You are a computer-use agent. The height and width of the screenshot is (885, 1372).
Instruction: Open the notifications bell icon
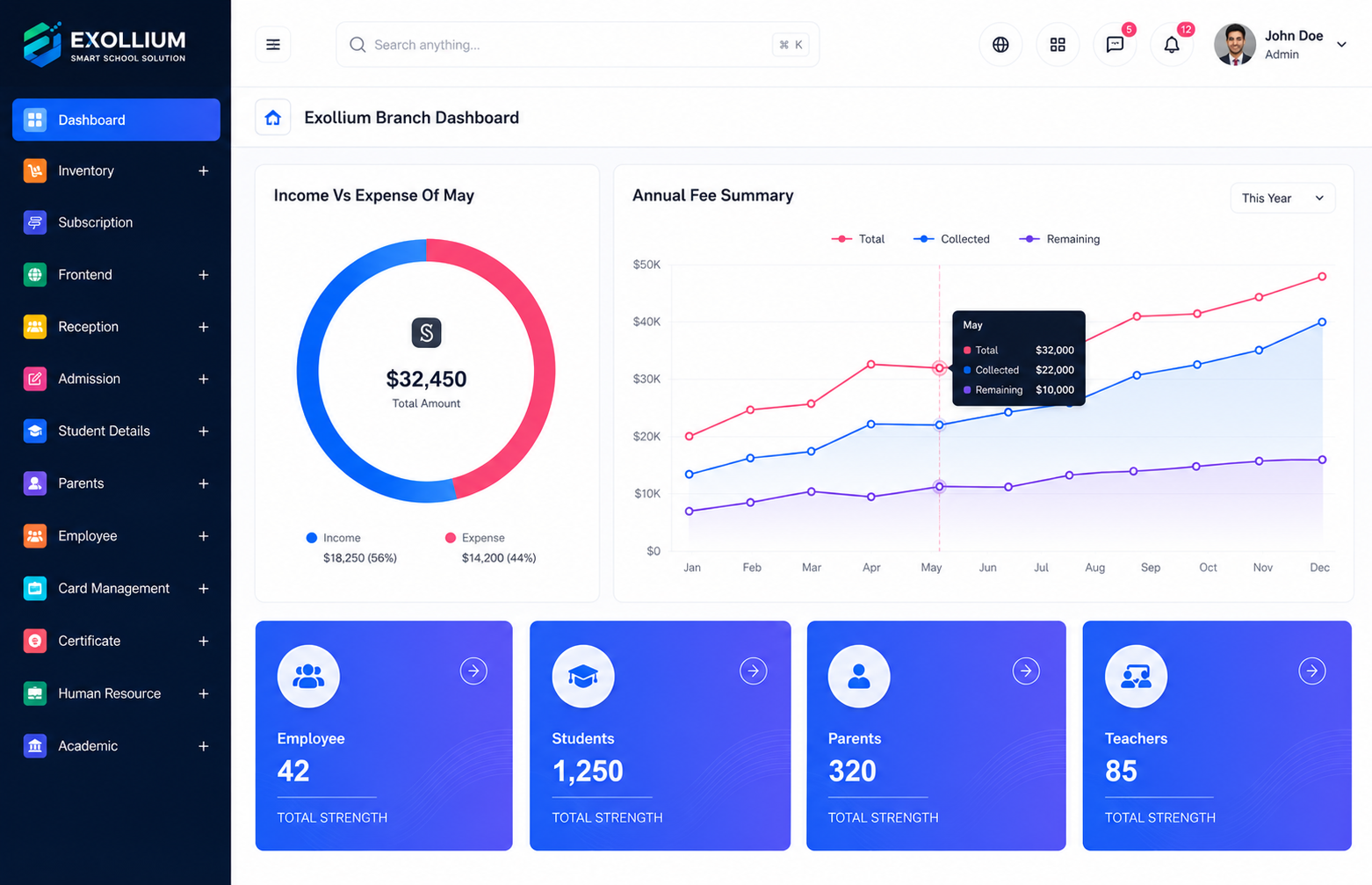(1172, 45)
